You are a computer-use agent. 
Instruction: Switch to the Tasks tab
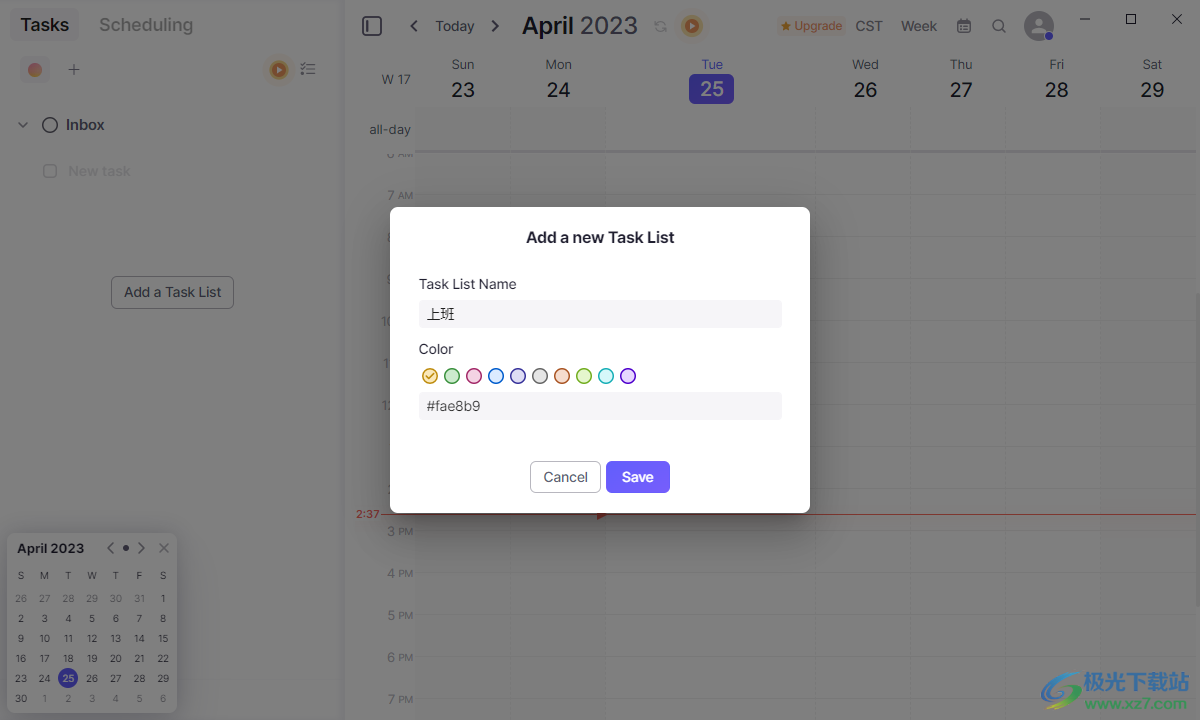[45, 25]
